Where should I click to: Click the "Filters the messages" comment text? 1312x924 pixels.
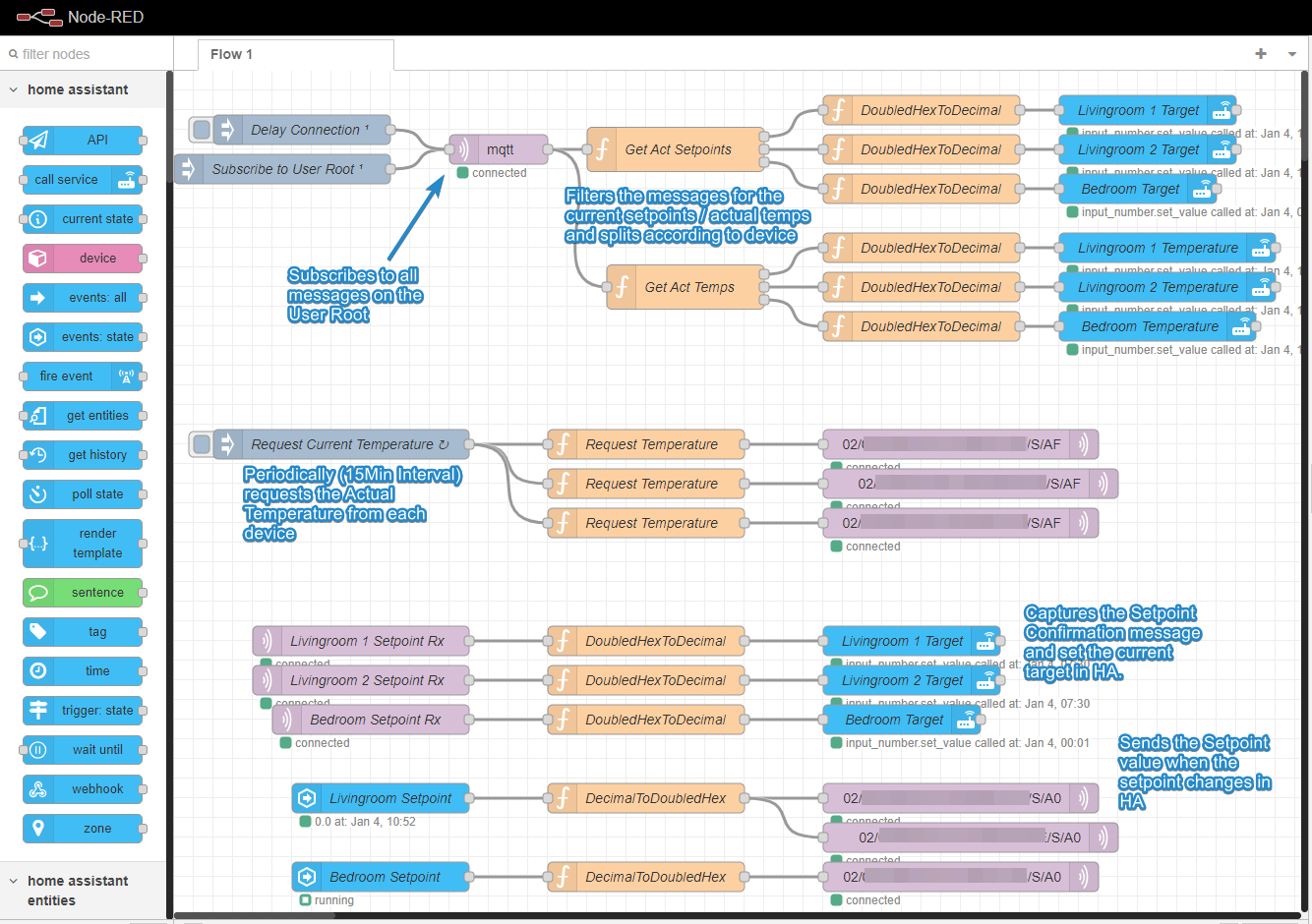tap(687, 215)
